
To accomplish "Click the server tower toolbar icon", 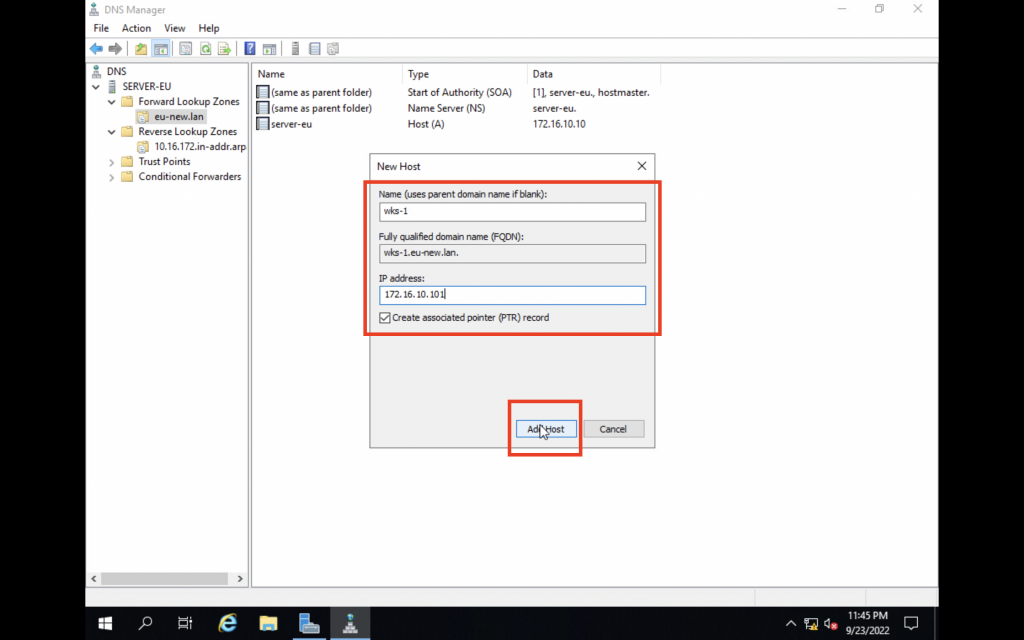I will [295, 48].
